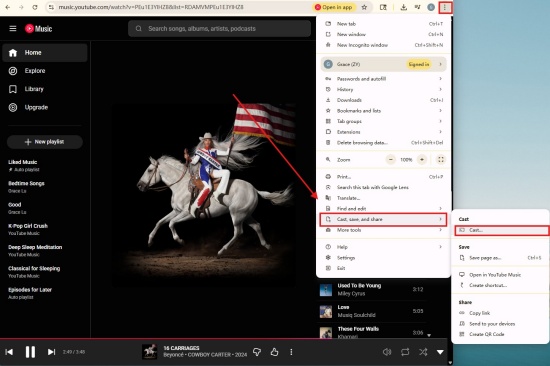Select Search this tab with Google Lens
Screen dimensions: 550x366
coord(384,187)
